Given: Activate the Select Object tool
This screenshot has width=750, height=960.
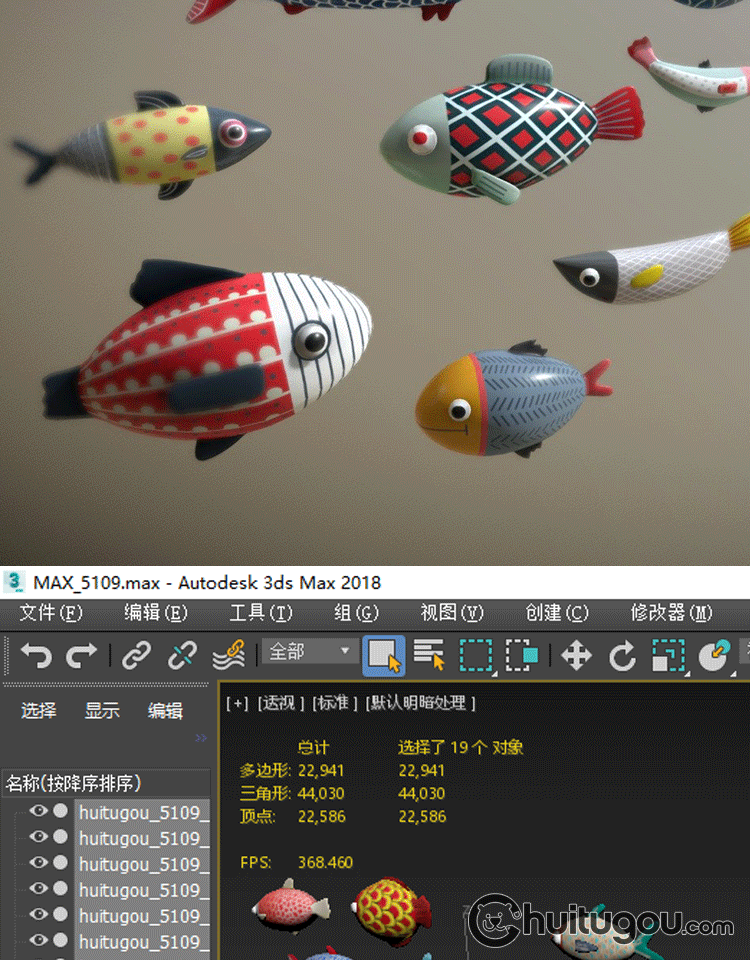Looking at the screenshot, I should [384, 656].
